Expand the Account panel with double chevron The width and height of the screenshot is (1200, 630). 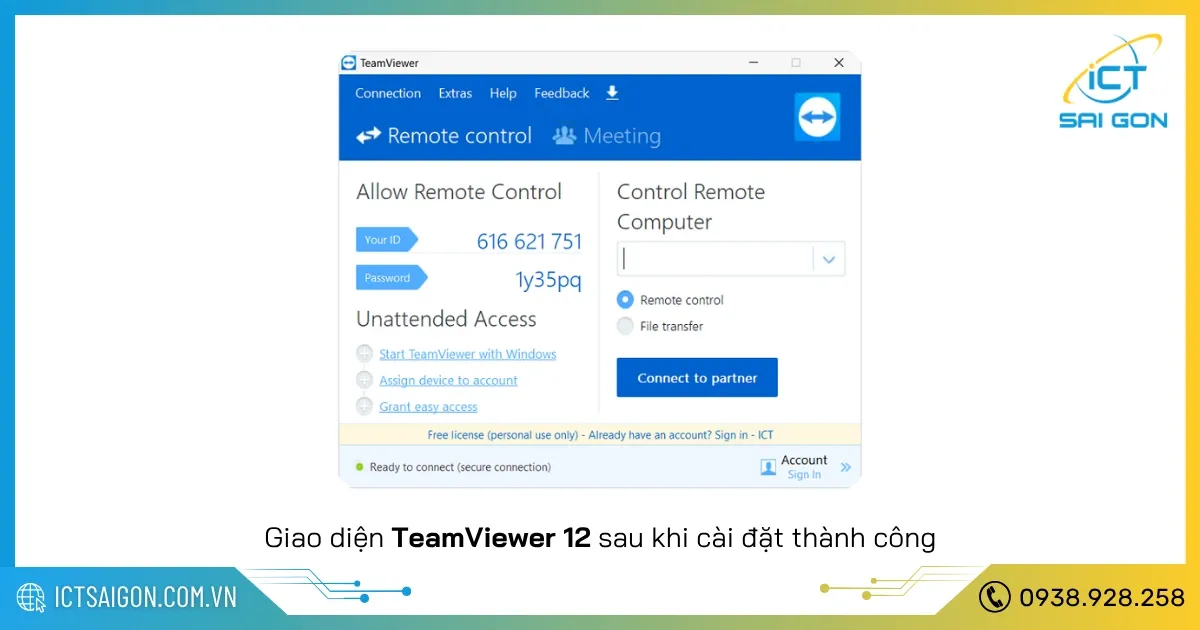click(x=844, y=466)
